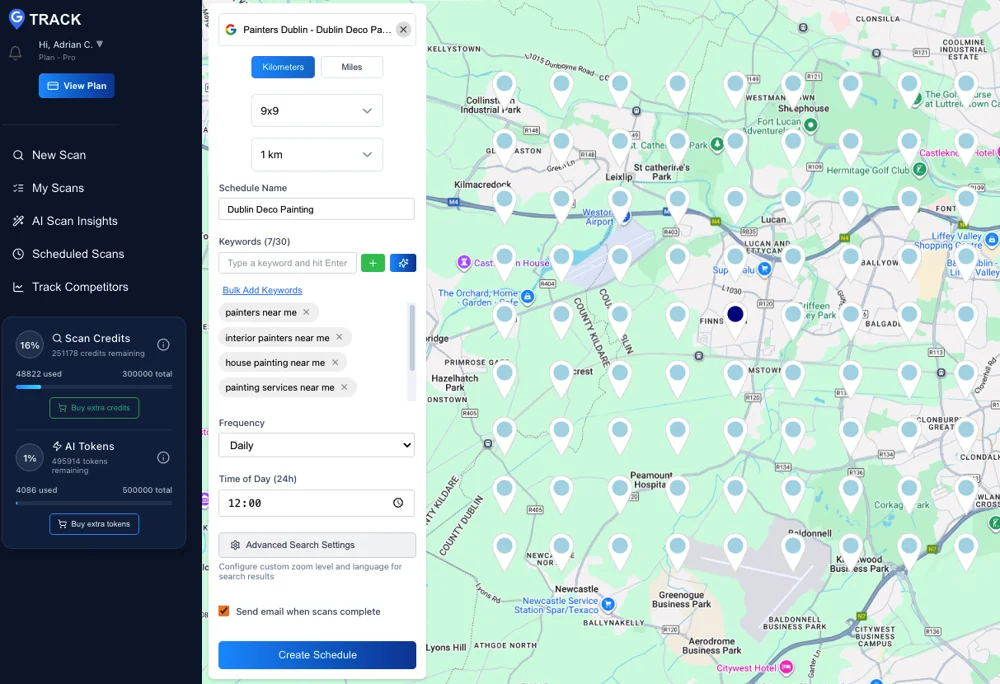This screenshot has width=1000, height=684.
Task: Clear the selected business with the X icon
Action: [403, 30]
